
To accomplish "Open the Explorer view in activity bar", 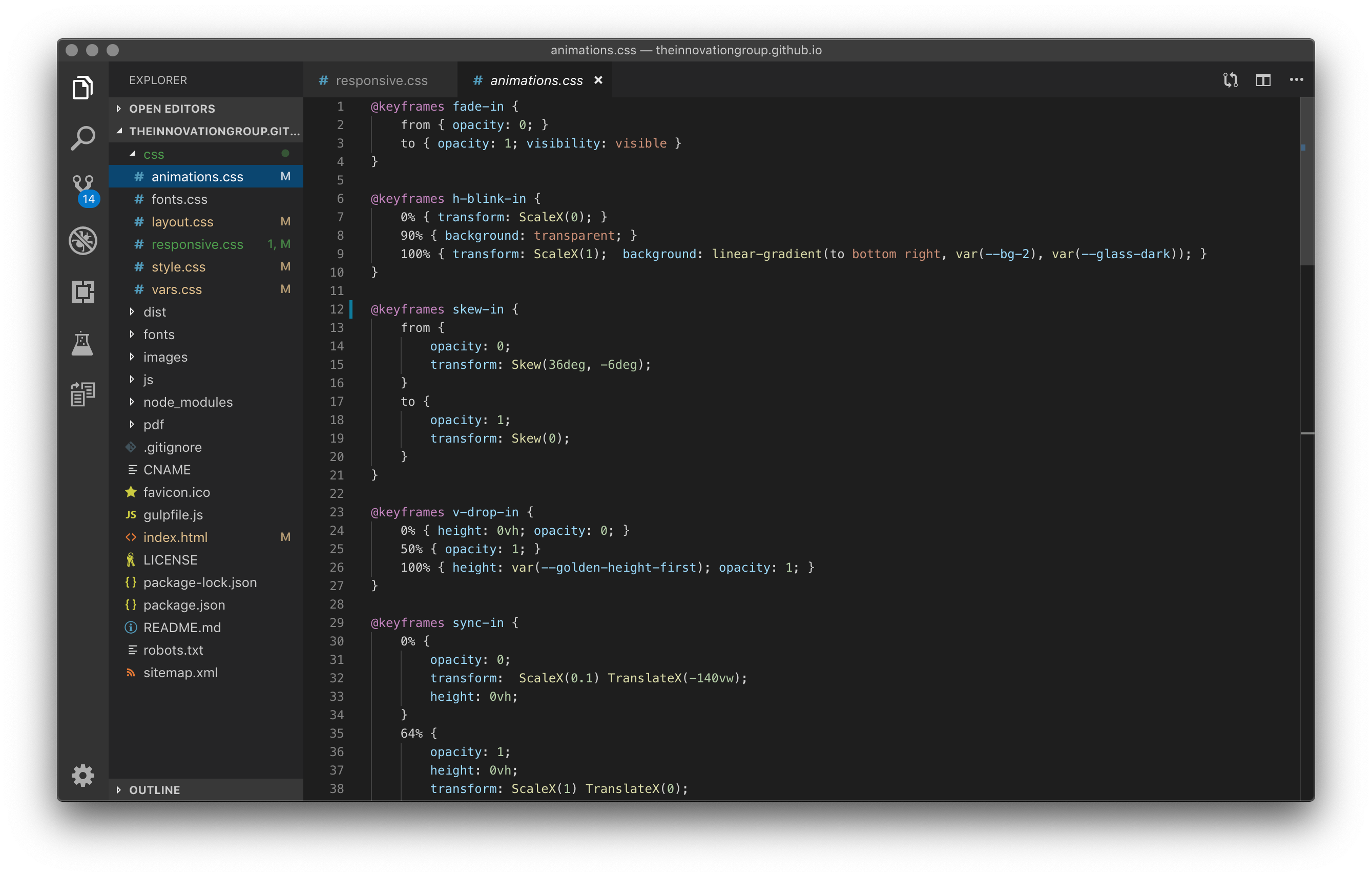I will pos(82,88).
